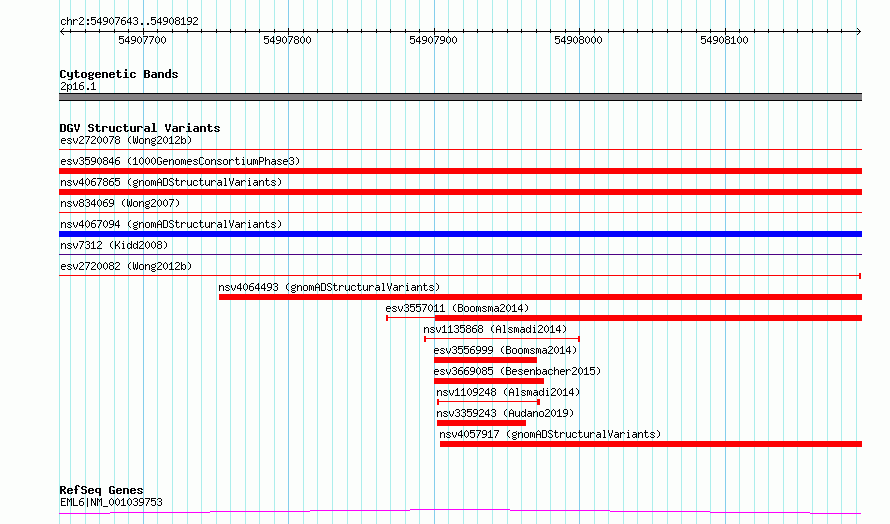Open the Cytogenetic Bands track heading
890x524 pixels.
(119, 74)
